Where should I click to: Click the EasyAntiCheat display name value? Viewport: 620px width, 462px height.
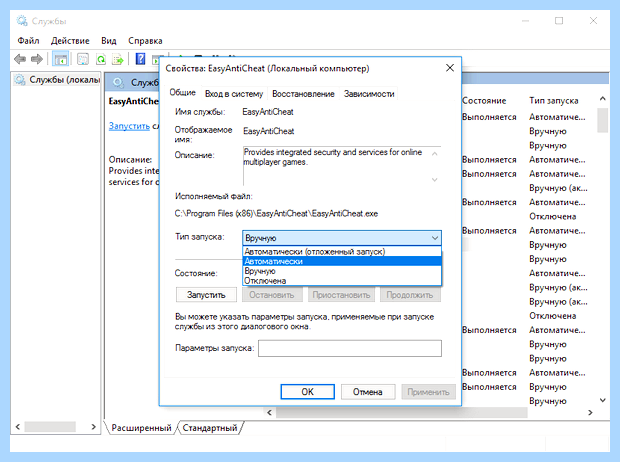coord(268,131)
